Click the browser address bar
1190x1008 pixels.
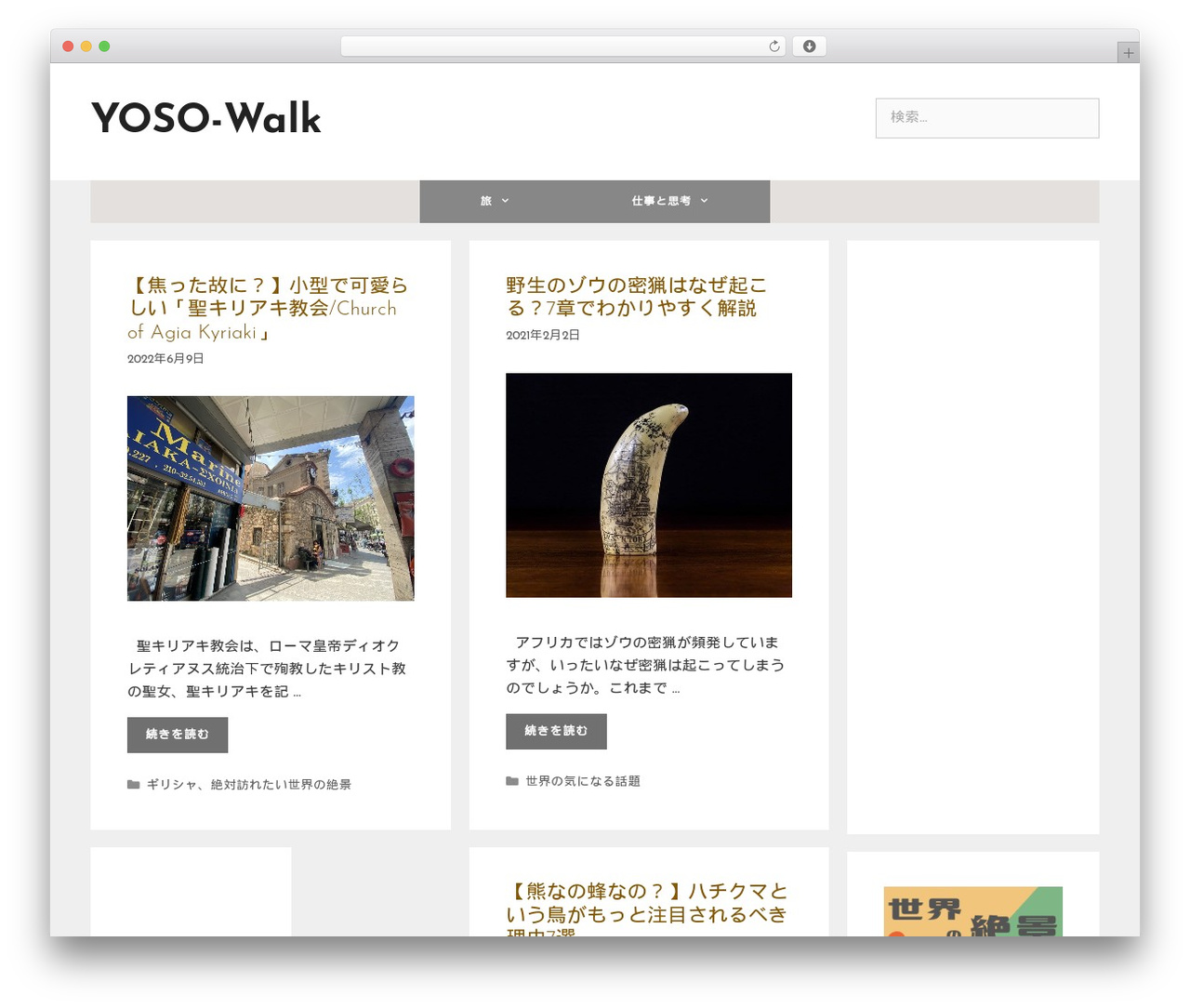click(563, 46)
